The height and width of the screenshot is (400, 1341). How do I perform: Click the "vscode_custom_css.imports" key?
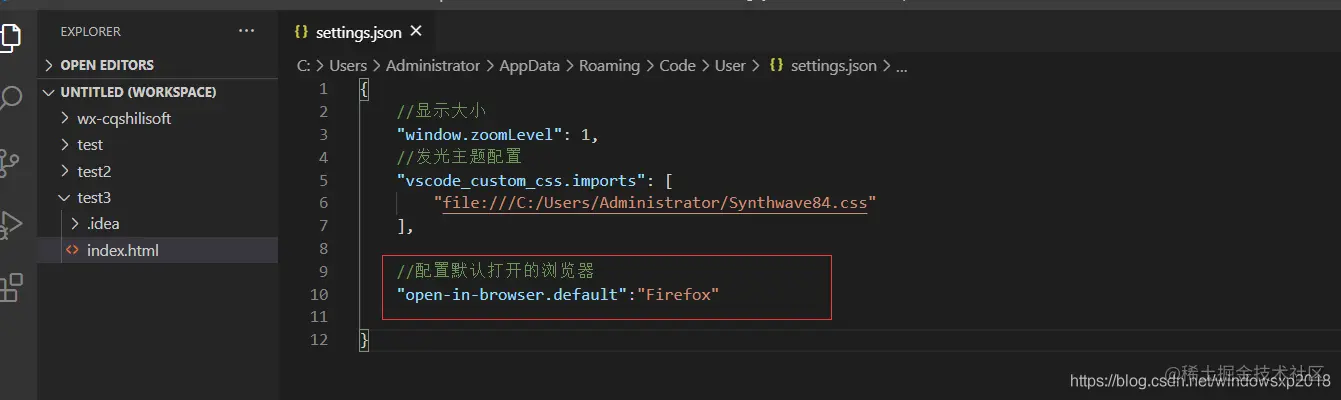[x=519, y=181]
